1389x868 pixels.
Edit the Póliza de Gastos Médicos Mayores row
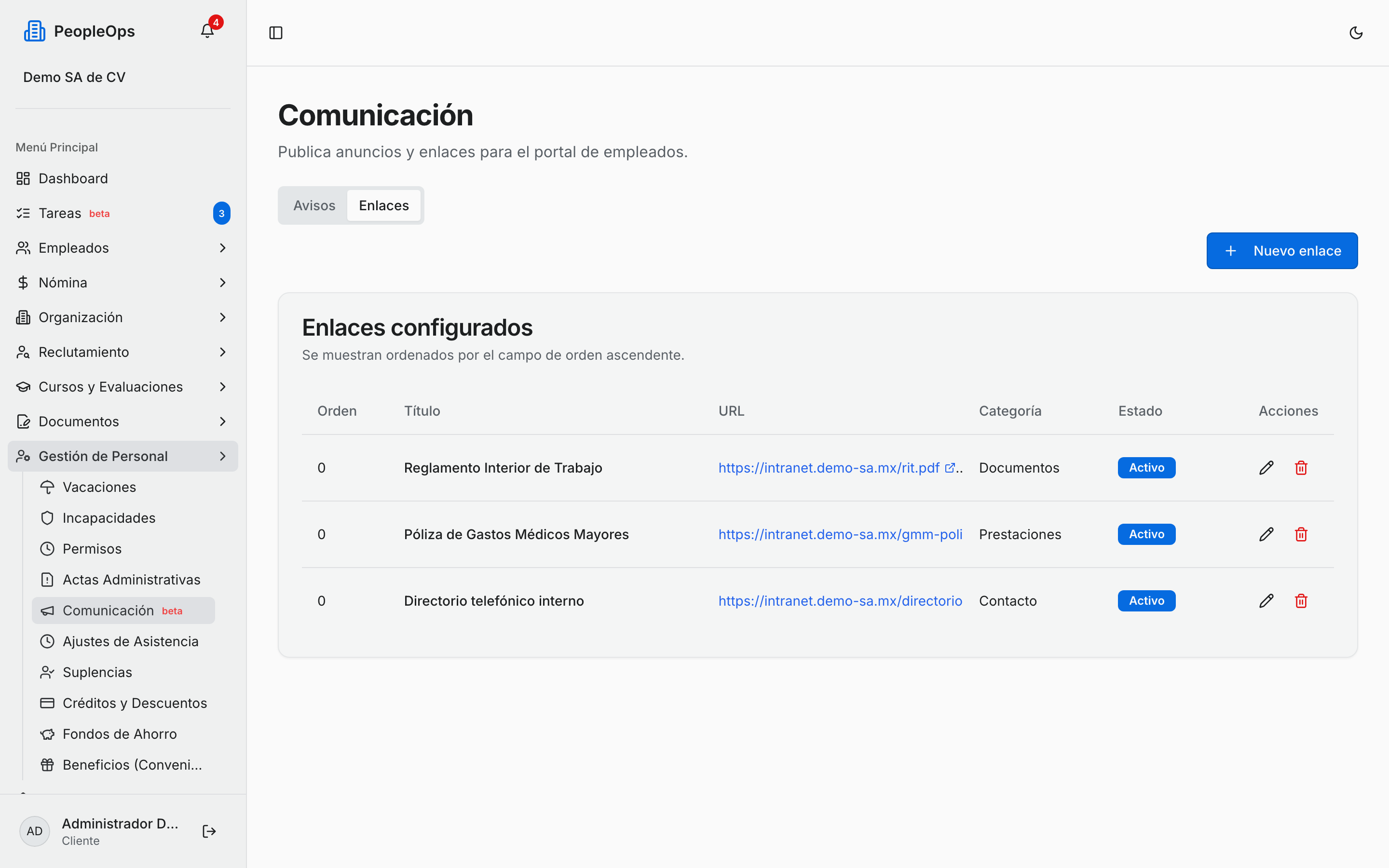1266,534
